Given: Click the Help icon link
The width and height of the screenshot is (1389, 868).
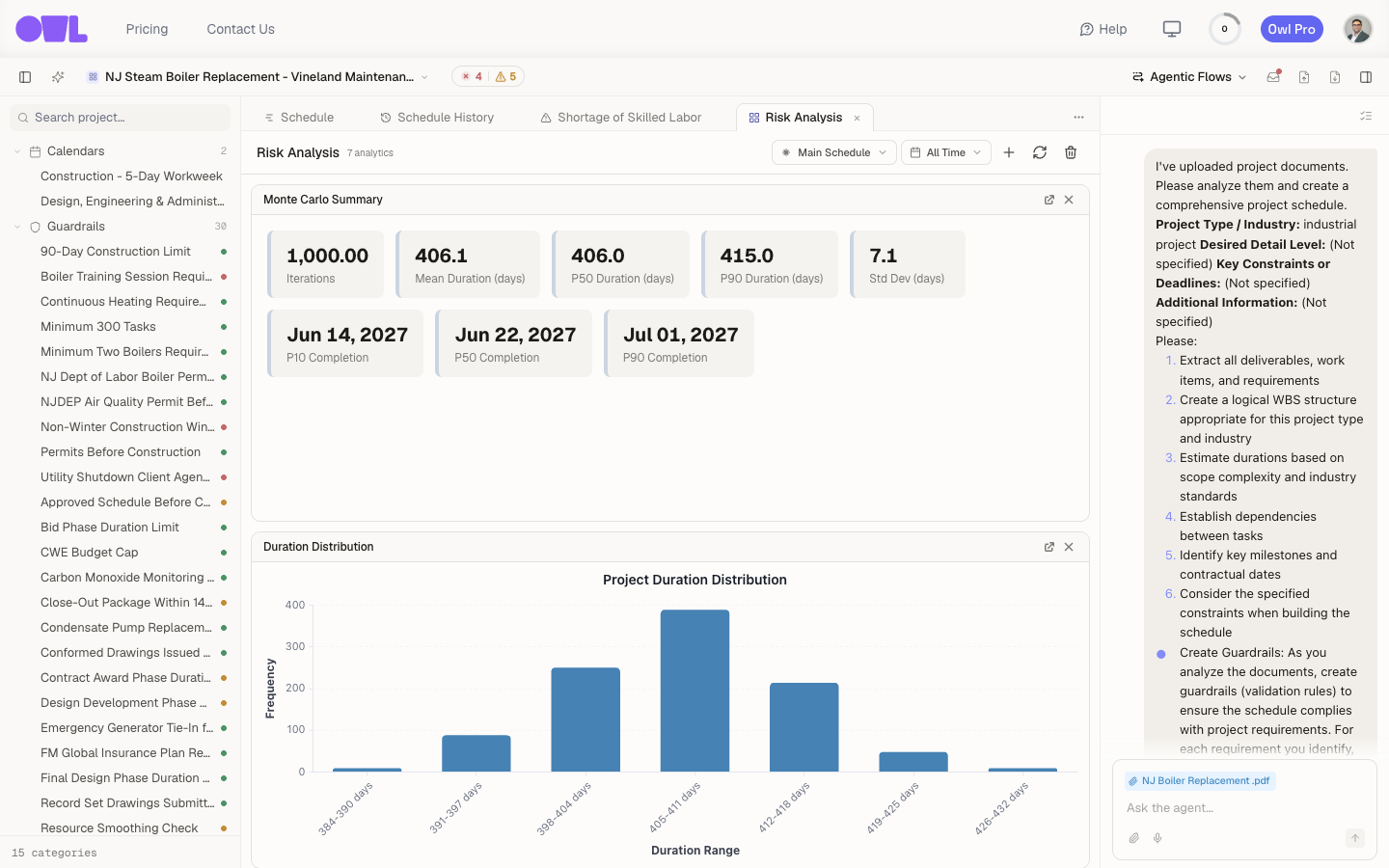Looking at the screenshot, I should point(1103,29).
